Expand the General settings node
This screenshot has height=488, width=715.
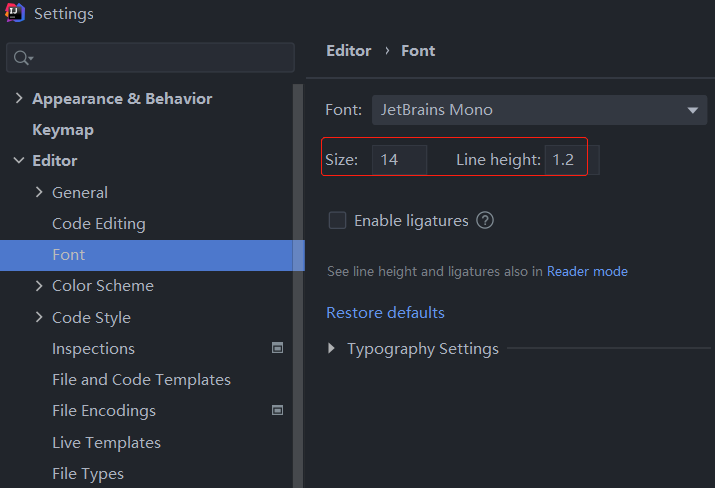pyautogui.click(x=39, y=192)
